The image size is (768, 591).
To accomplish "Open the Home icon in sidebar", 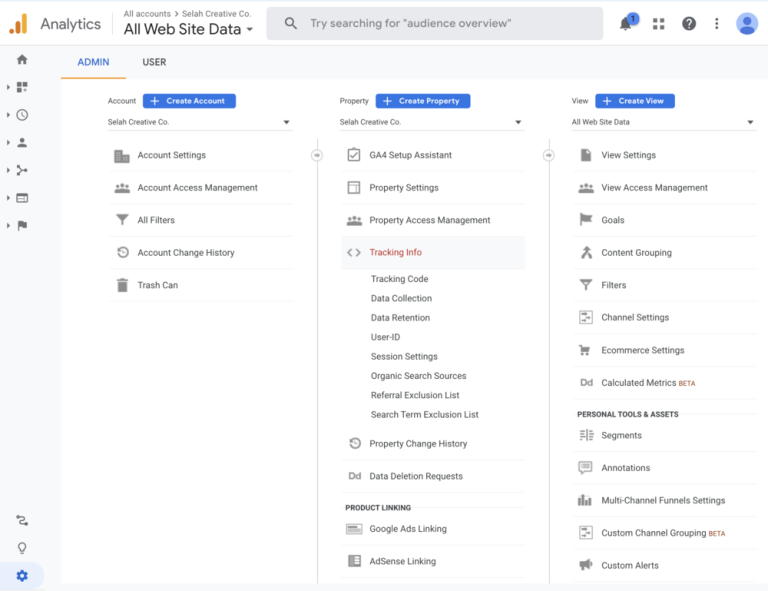I will [22, 60].
